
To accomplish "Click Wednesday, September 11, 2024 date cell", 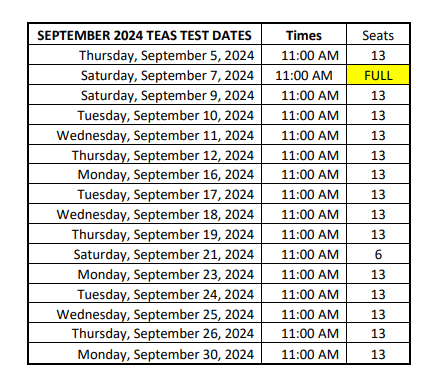I will (145, 135).
